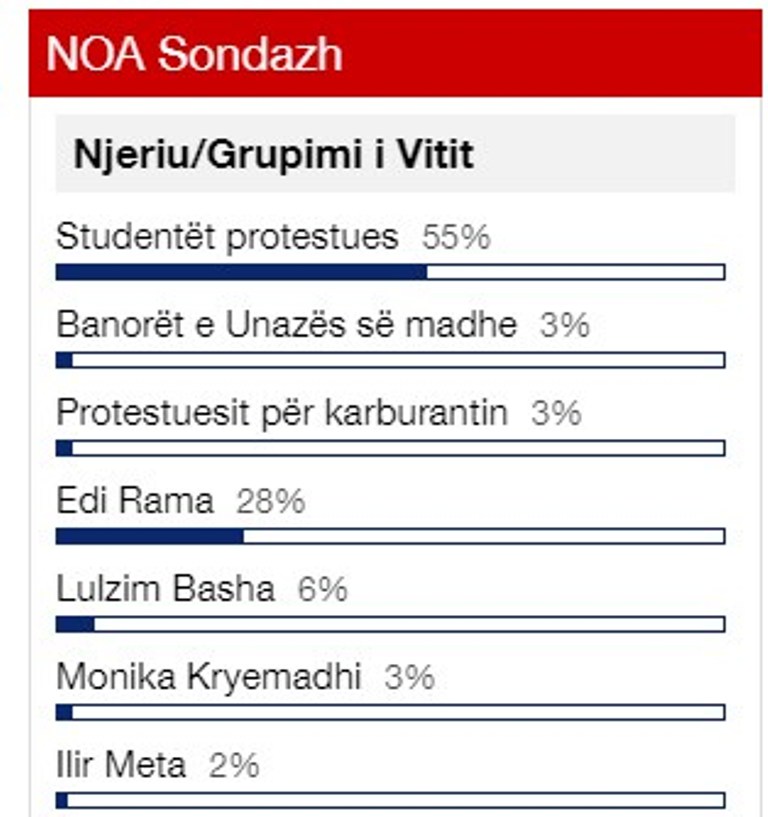768x817 pixels.
Task: Click the 28% result value
Action: 270,501
